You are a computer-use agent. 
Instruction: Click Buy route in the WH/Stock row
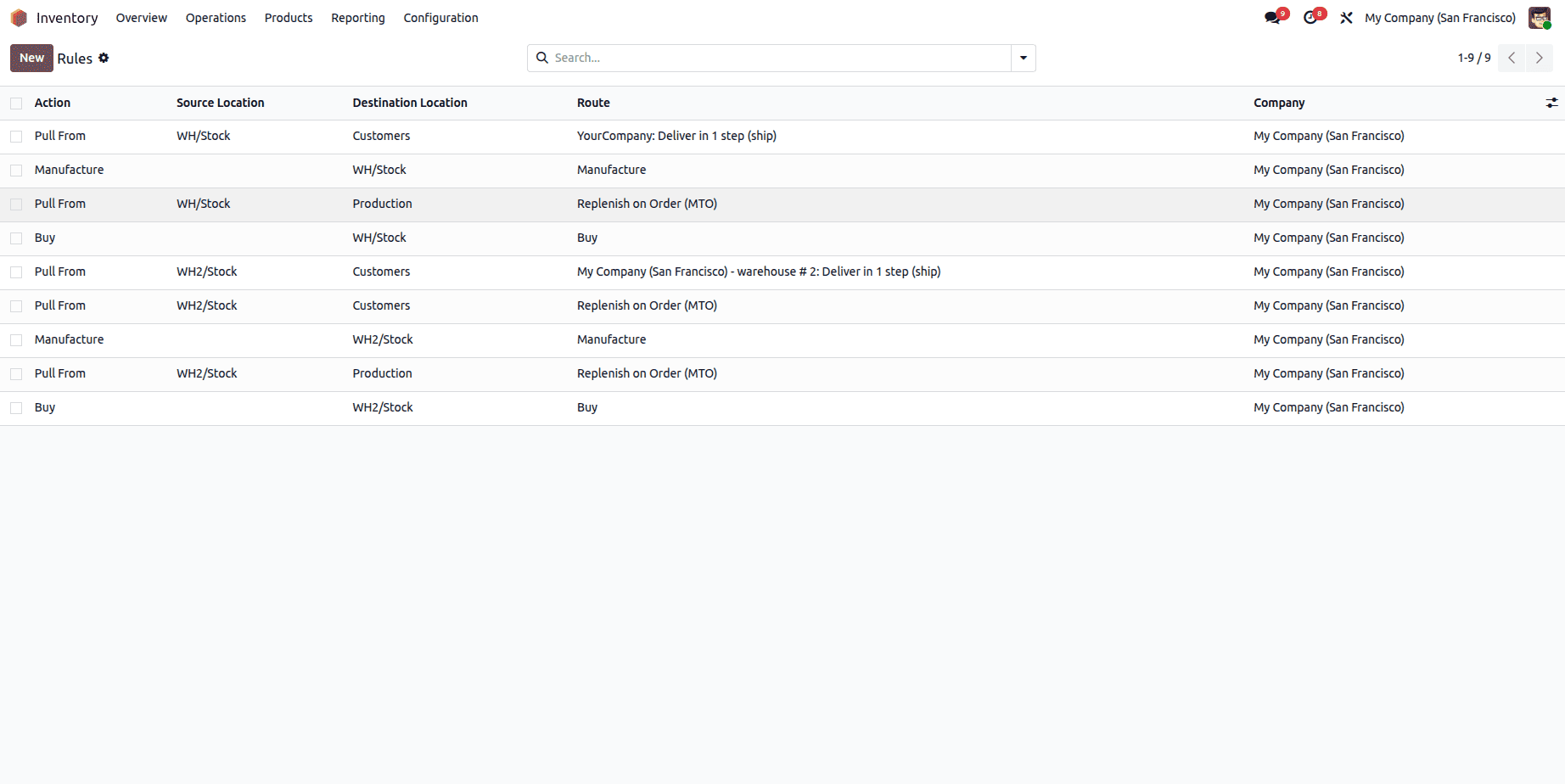[x=587, y=238]
